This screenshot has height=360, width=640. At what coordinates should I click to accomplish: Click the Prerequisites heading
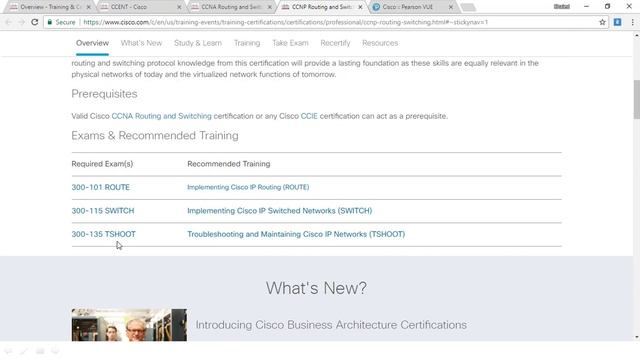click(104, 94)
